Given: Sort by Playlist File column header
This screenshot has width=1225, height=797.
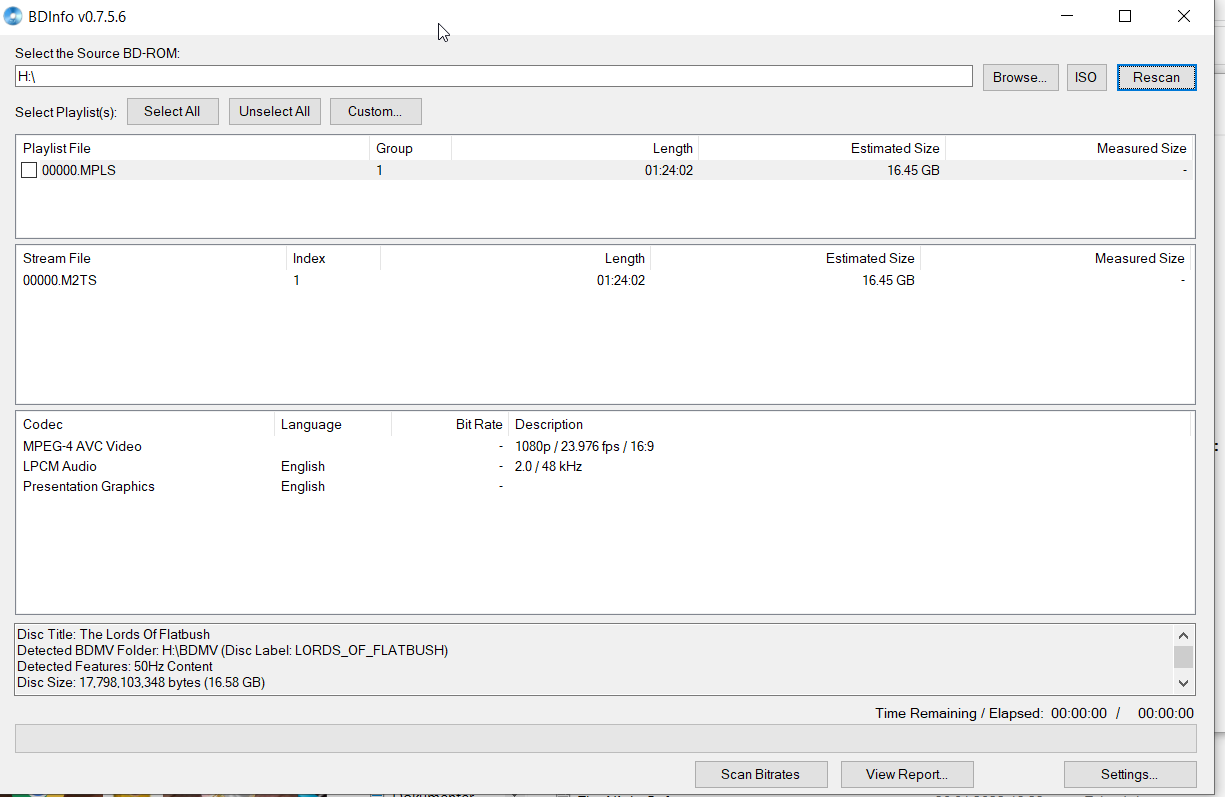Looking at the screenshot, I should pos(194,148).
